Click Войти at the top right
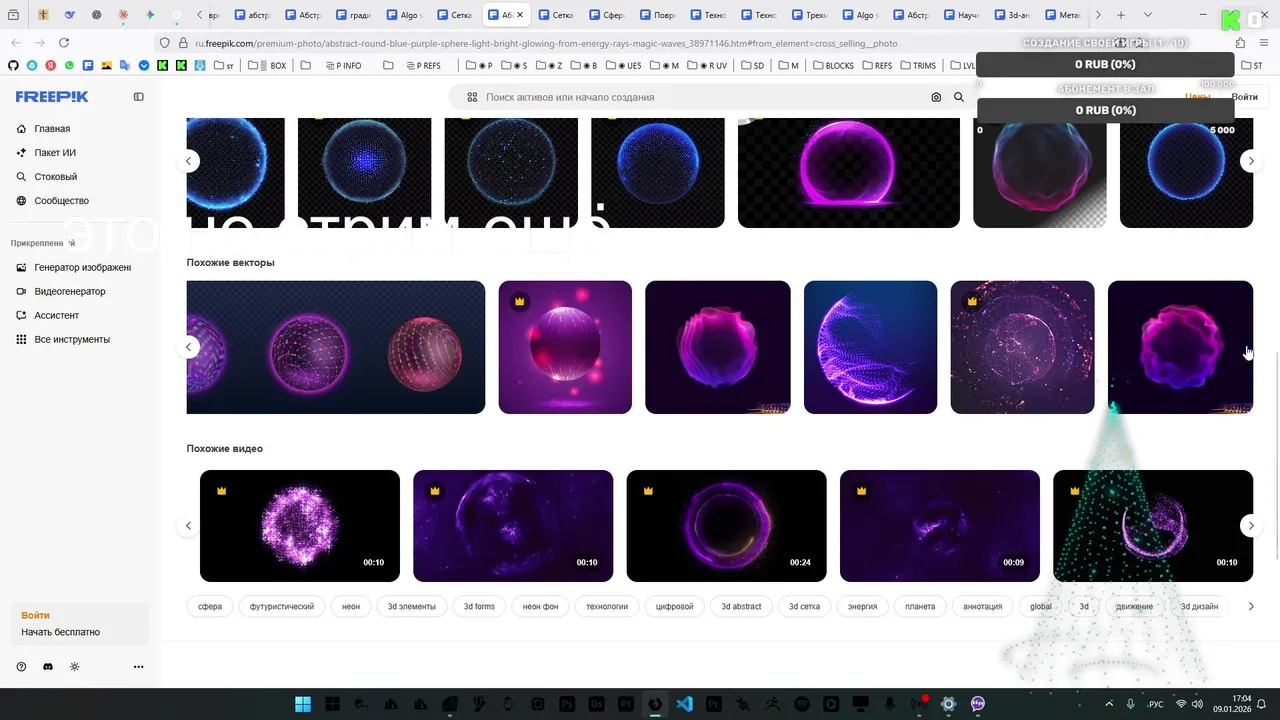The width and height of the screenshot is (1280, 720). coord(1245,97)
